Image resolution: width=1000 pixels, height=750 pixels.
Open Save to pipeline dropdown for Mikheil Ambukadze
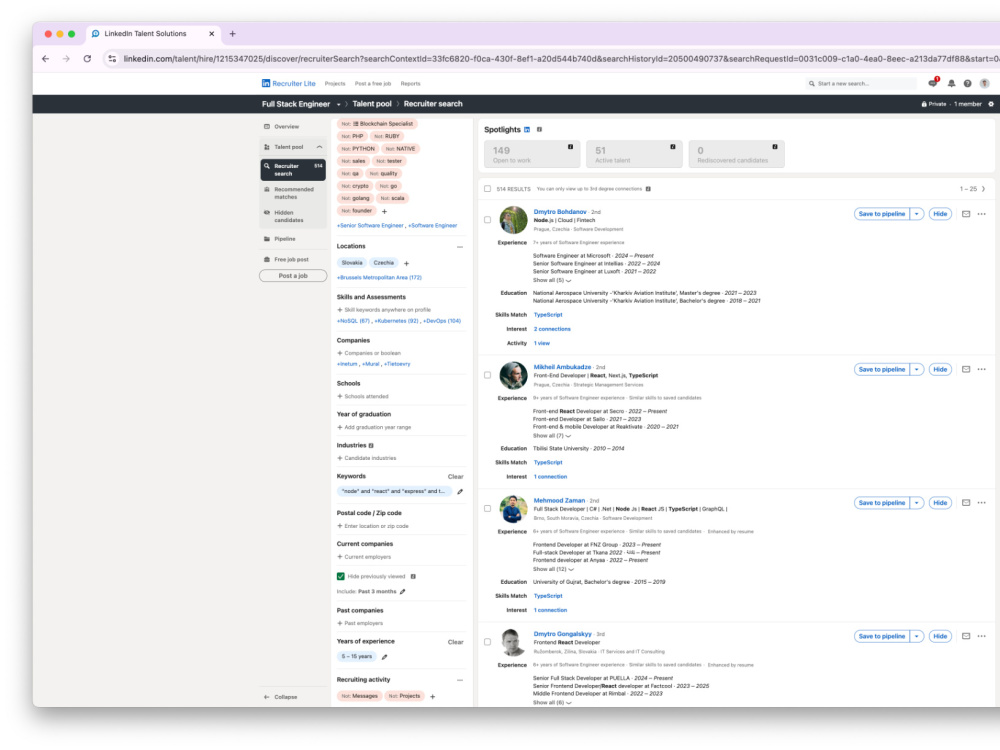(916, 369)
